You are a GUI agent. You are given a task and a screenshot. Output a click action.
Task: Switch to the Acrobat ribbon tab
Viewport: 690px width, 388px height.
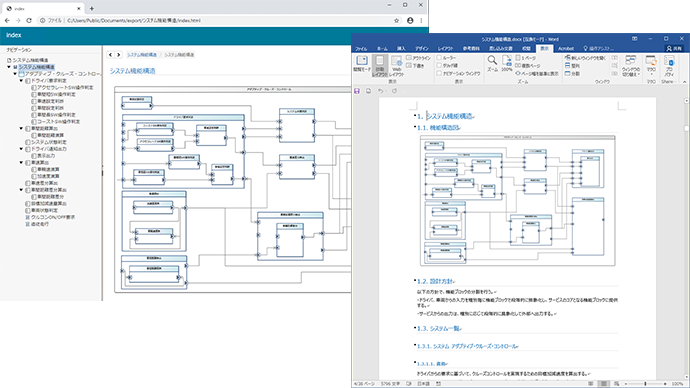(x=565, y=48)
